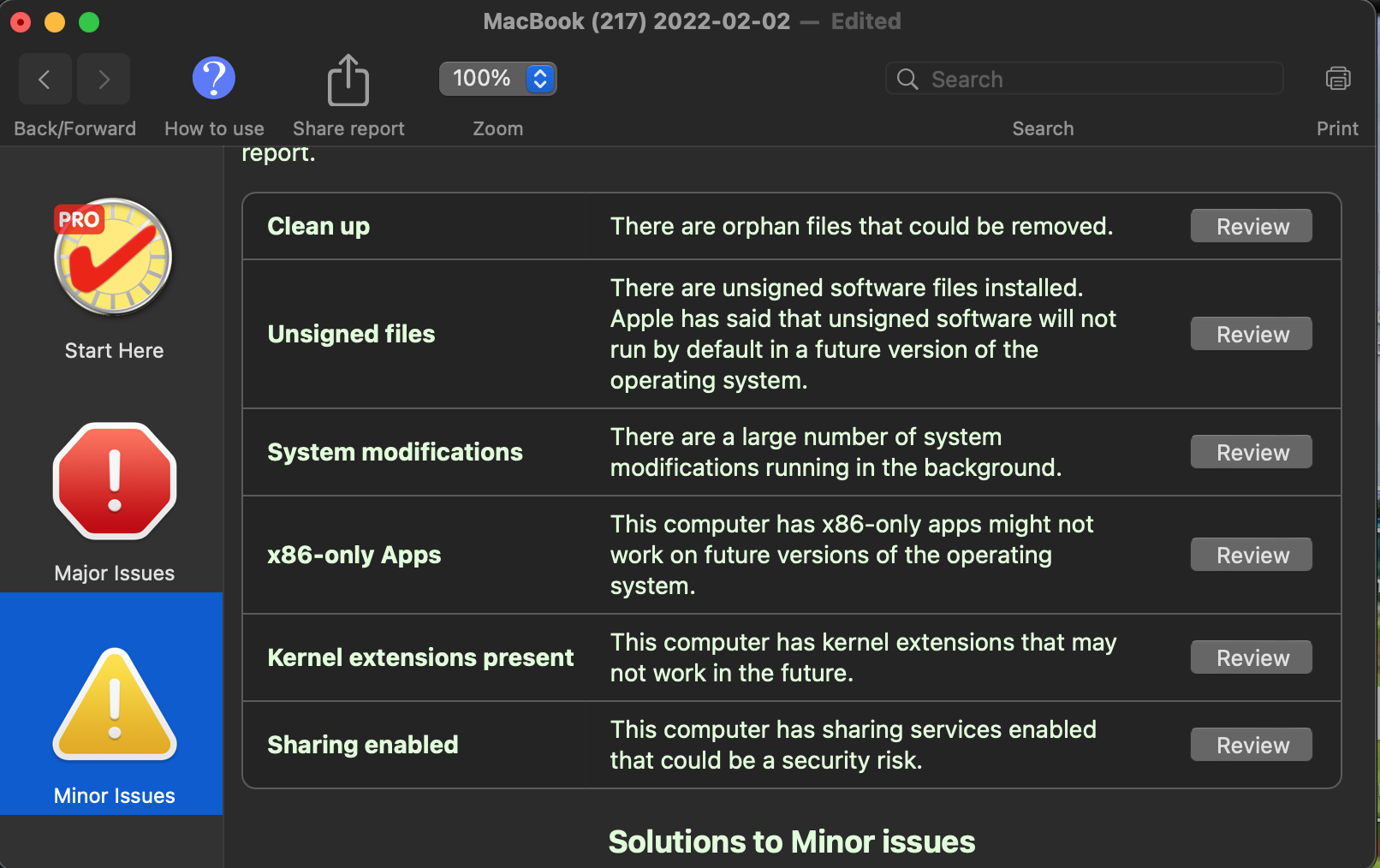Open the How to use help icon

pyautogui.click(x=214, y=79)
